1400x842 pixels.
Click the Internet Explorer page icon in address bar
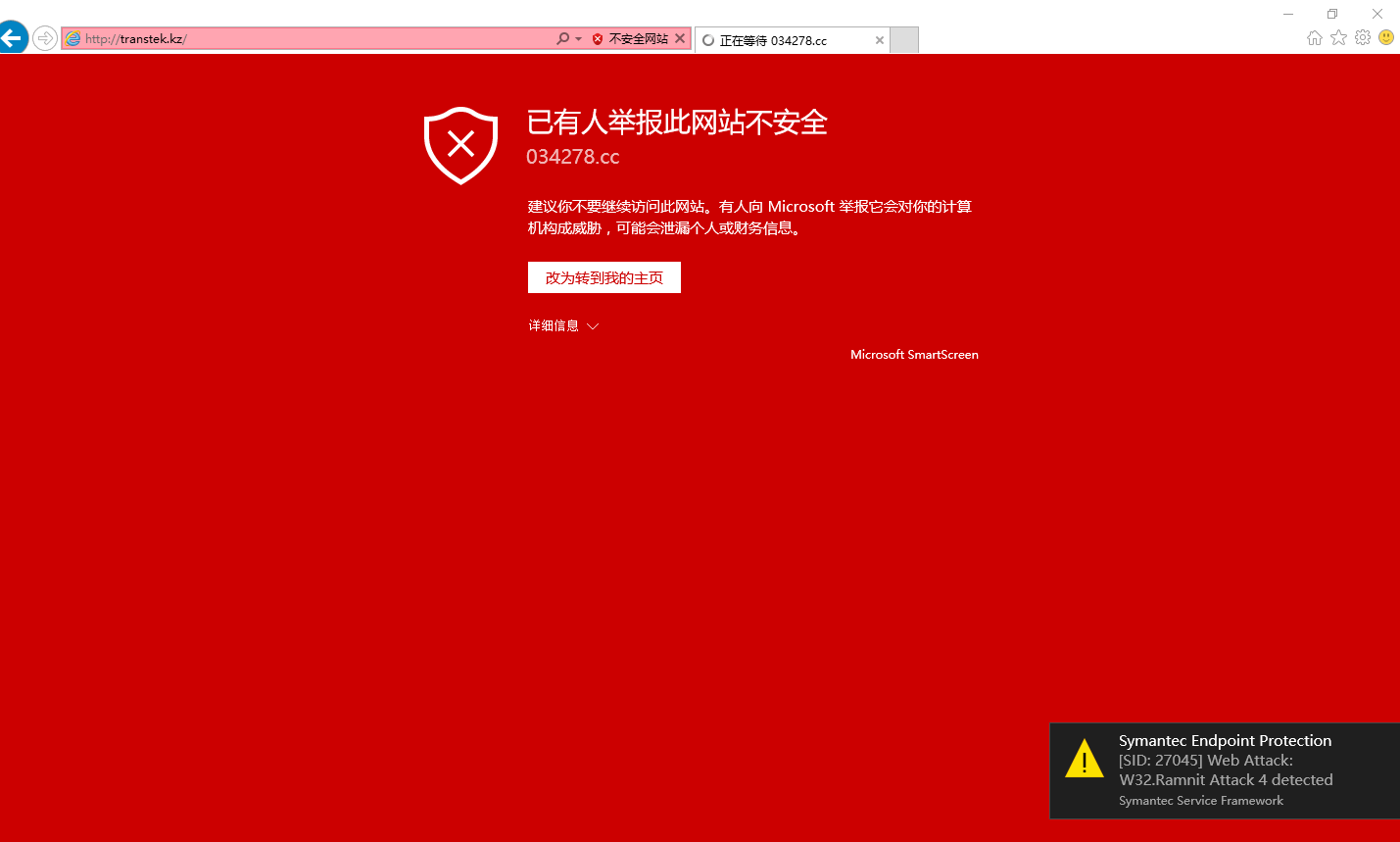72,39
